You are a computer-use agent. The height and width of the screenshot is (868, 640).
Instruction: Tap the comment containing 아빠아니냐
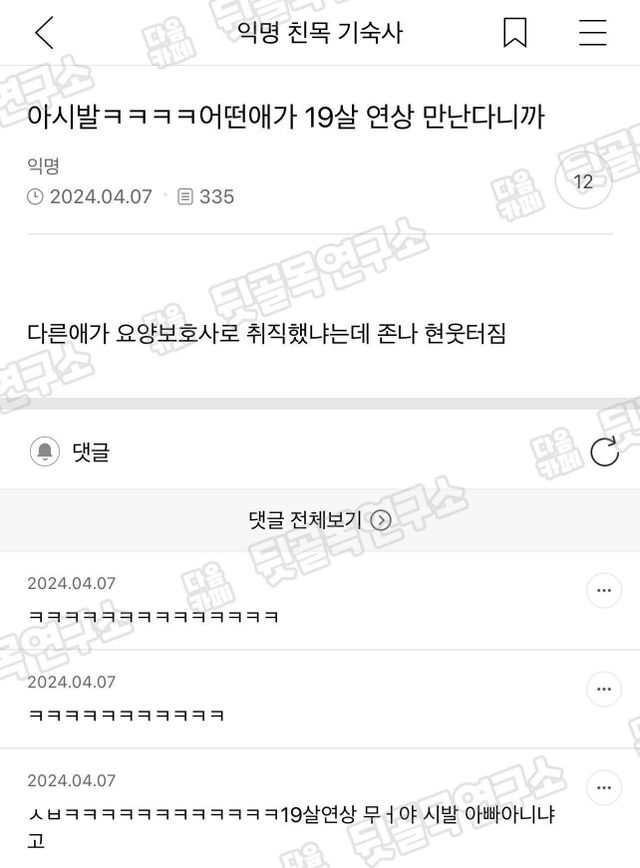[291, 827]
